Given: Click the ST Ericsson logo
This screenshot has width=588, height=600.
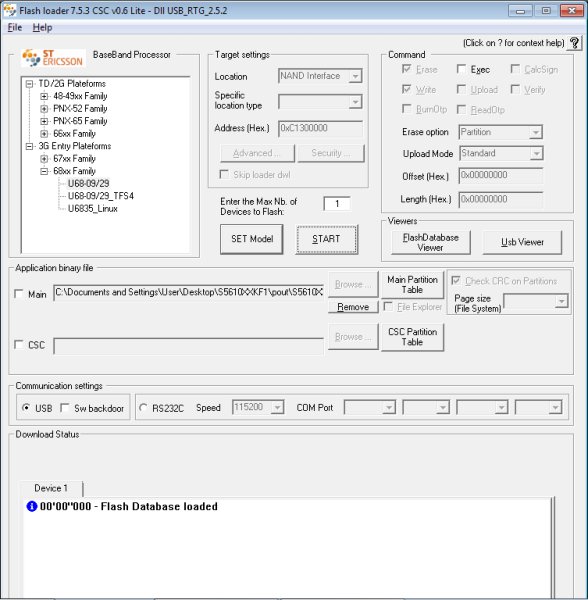Looking at the screenshot, I should tap(53, 58).
